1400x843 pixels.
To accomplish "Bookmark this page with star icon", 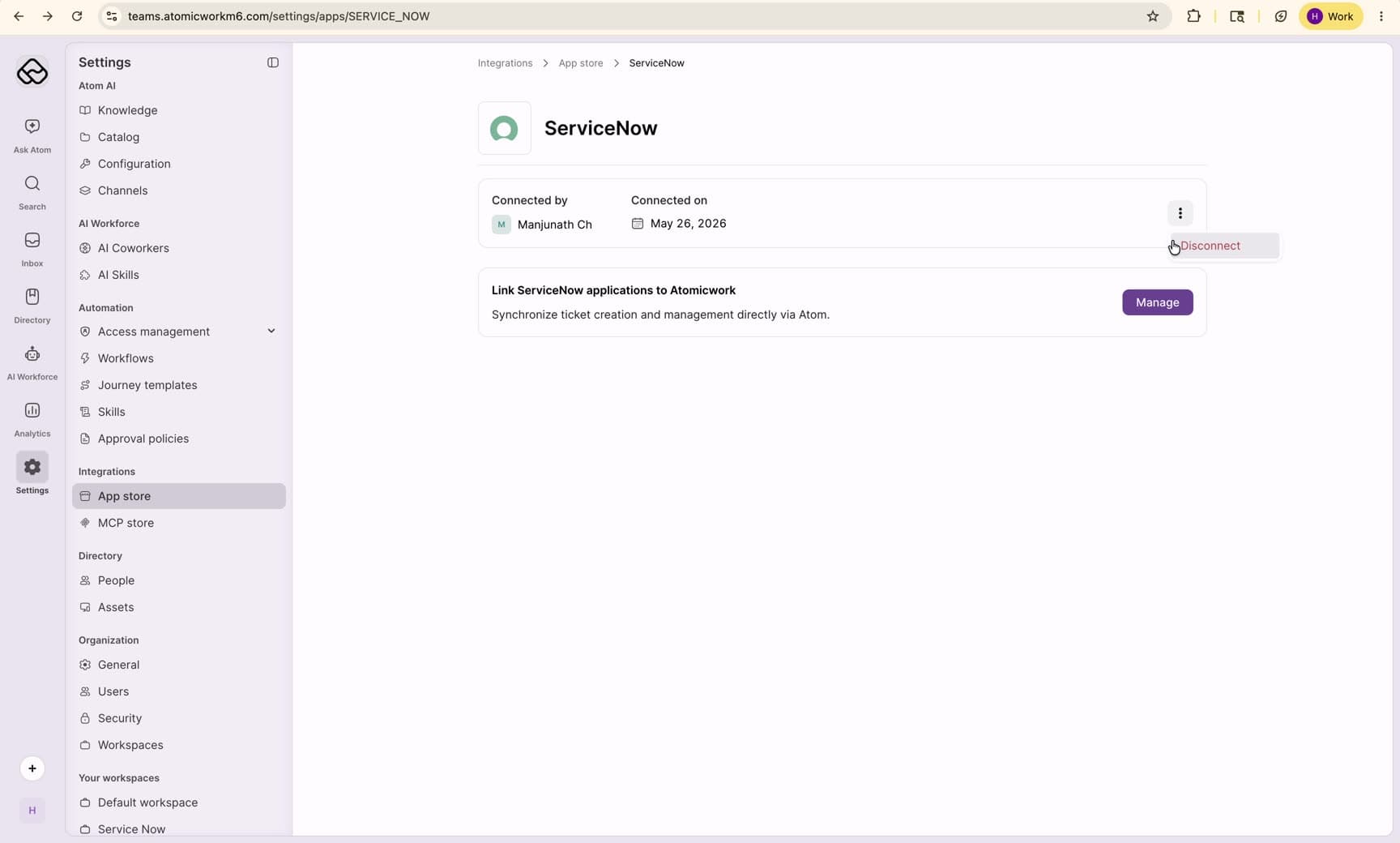I will (x=1153, y=16).
